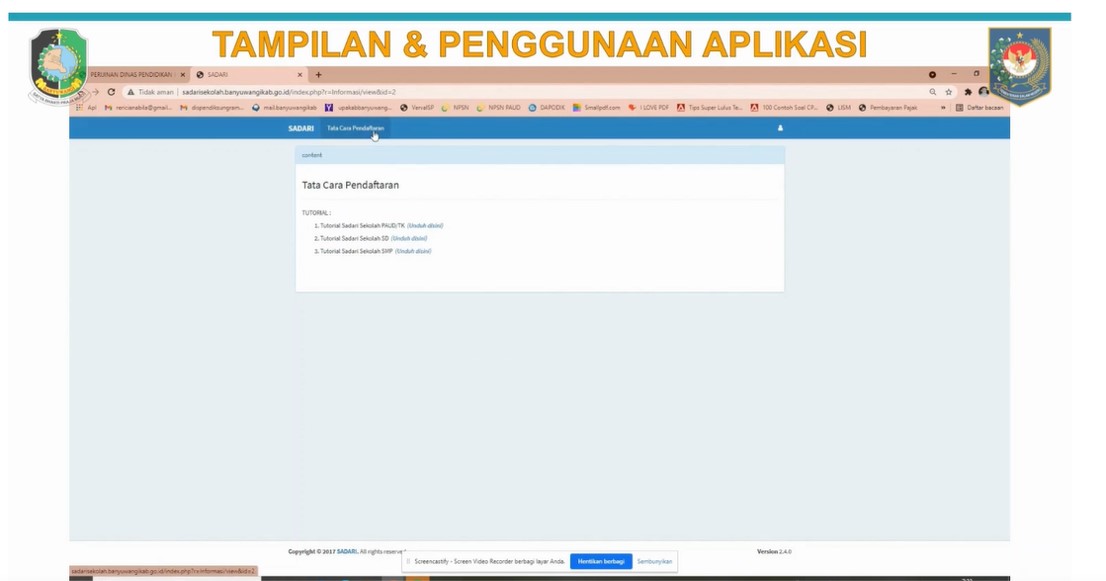This screenshot has width=1106, height=581.
Task: Open the browser extensions puzzle icon
Action: click(967, 92)
